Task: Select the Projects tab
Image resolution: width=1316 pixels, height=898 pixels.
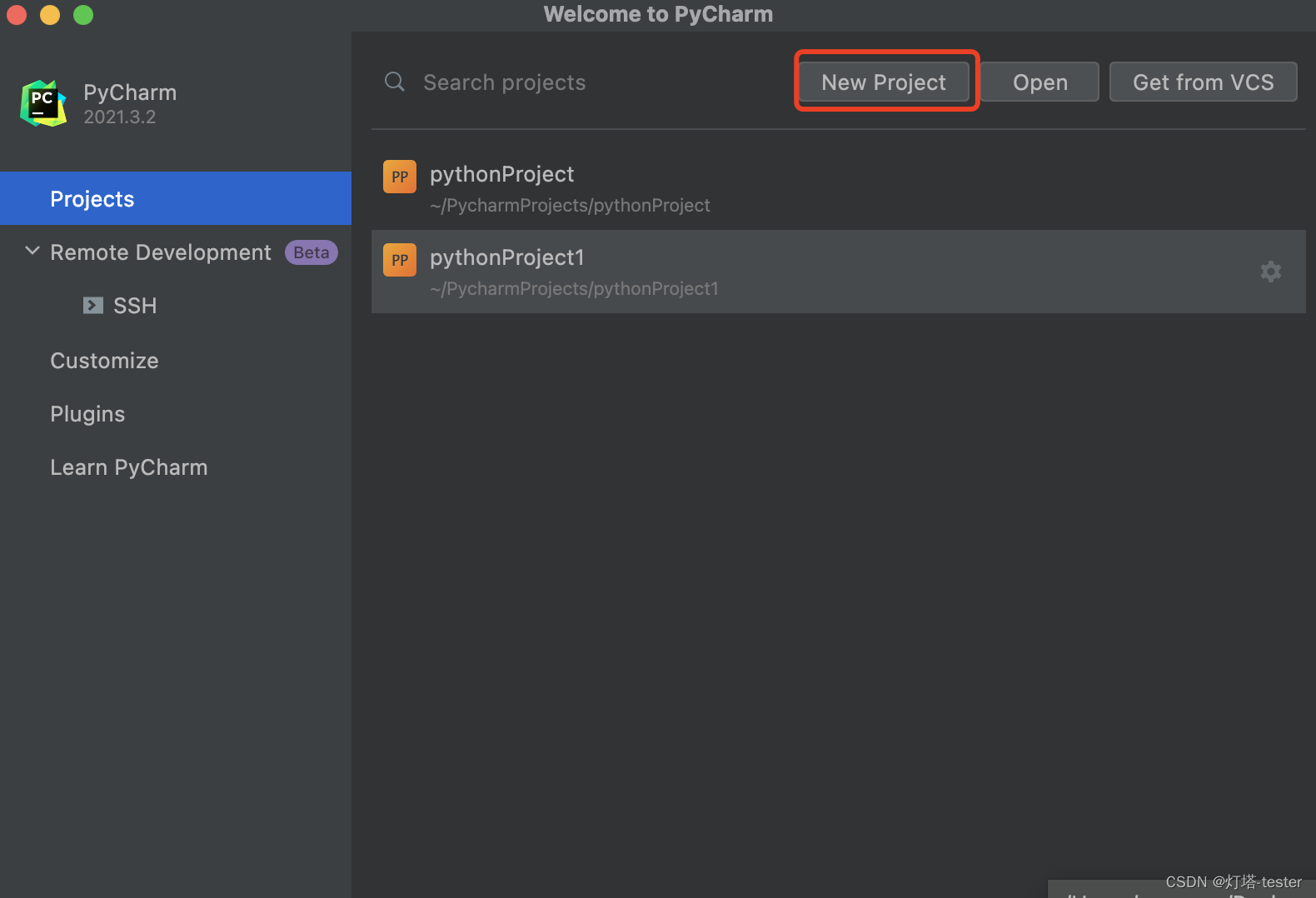Action: 92,199
